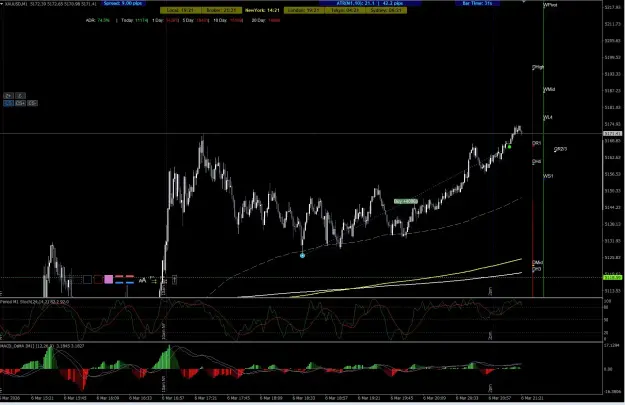
Task: Click the Bar Time countdown label
Action: 477,3
